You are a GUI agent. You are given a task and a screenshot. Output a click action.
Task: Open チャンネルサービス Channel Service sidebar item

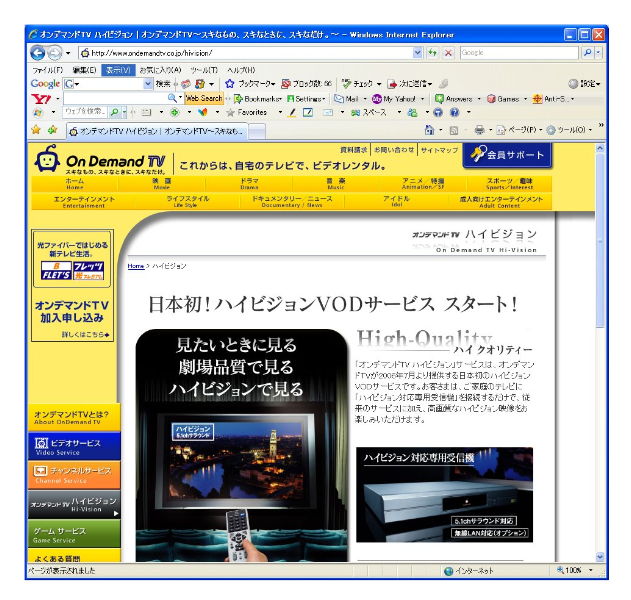click(74, 475)
